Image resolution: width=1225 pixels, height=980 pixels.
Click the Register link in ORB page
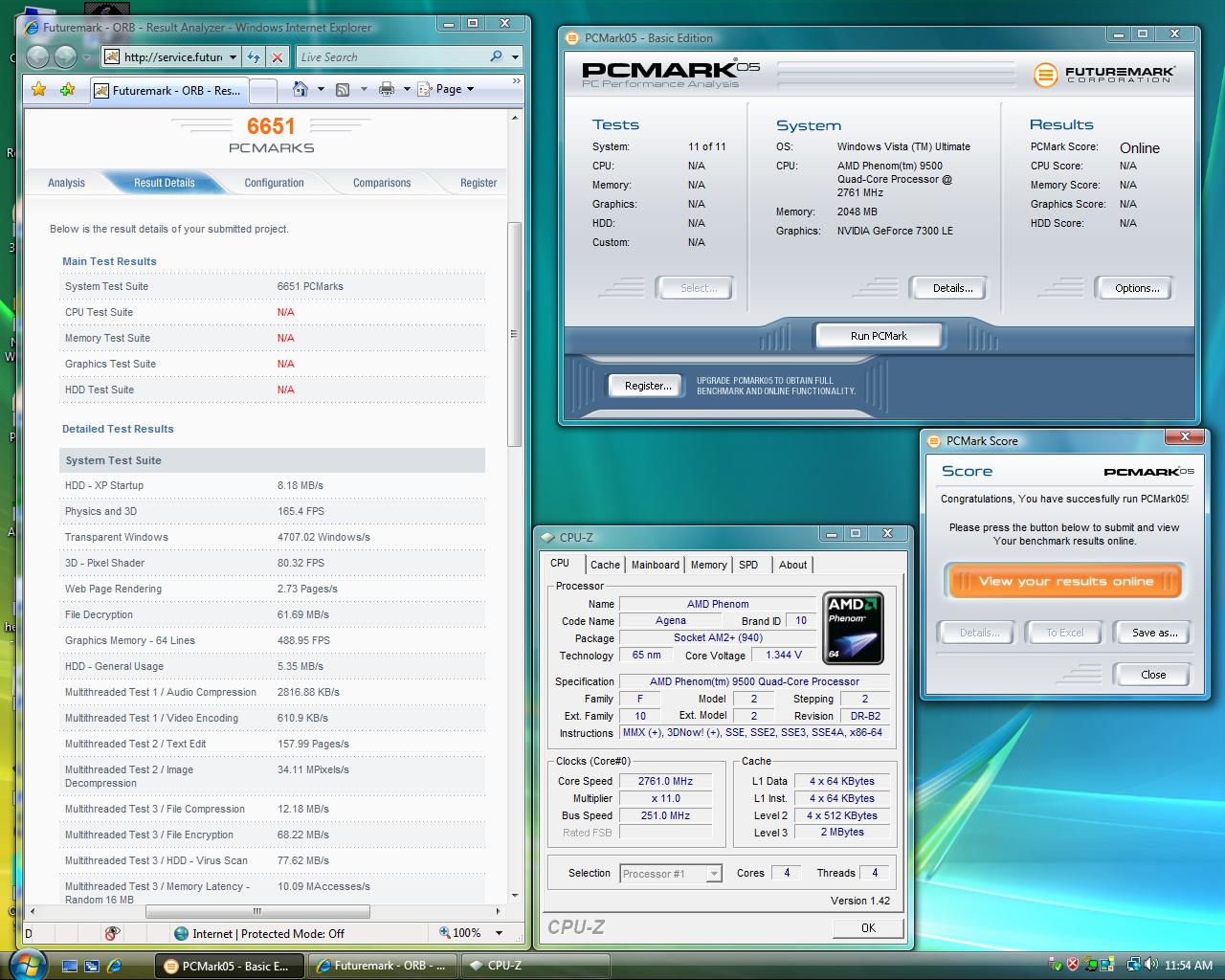pos(478,183)
